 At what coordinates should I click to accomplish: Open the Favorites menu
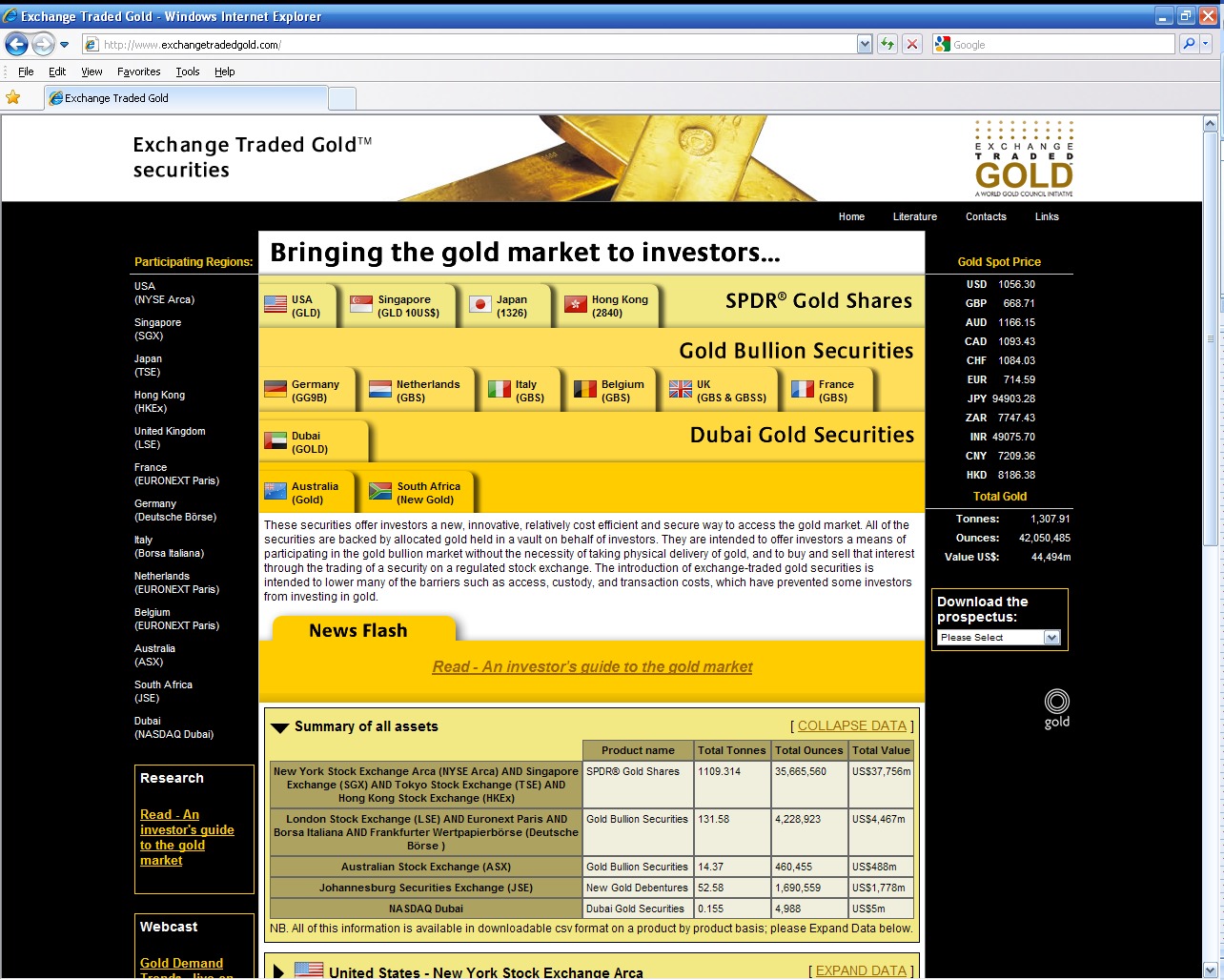tap(138, 71)
